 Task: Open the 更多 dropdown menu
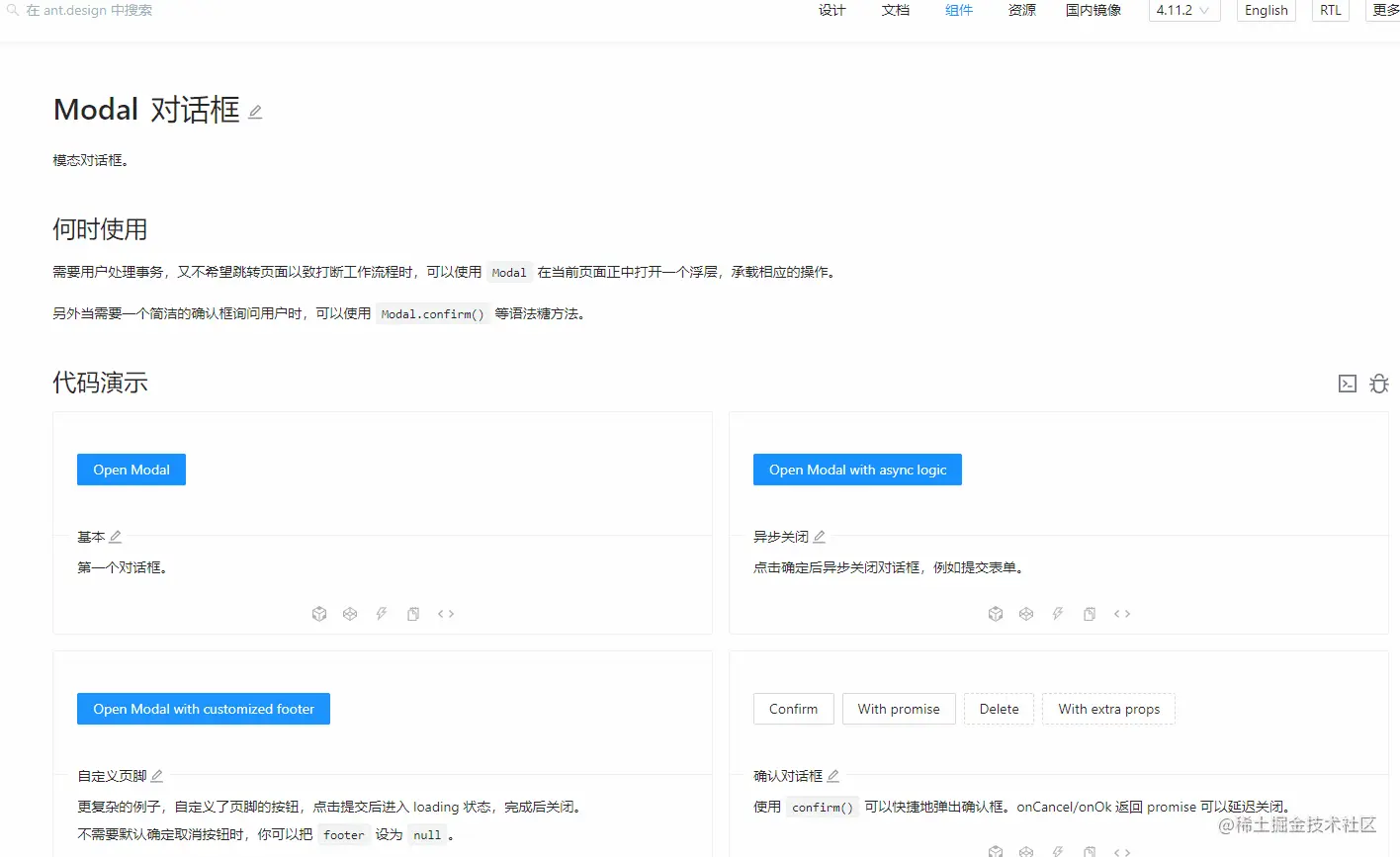point(1385,10)
